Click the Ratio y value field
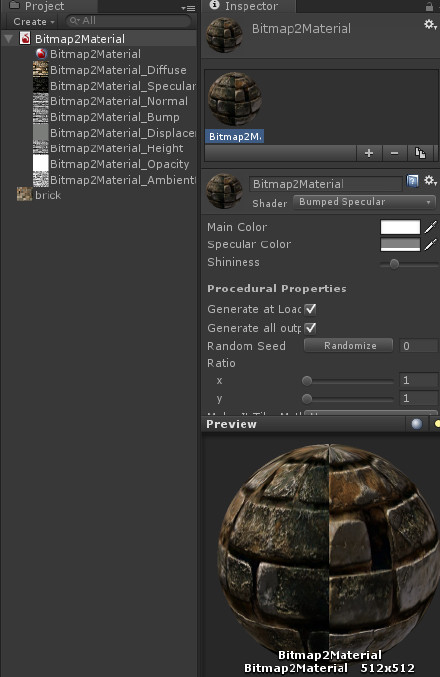This screenshot has height=677, width=440. (418, 398)
